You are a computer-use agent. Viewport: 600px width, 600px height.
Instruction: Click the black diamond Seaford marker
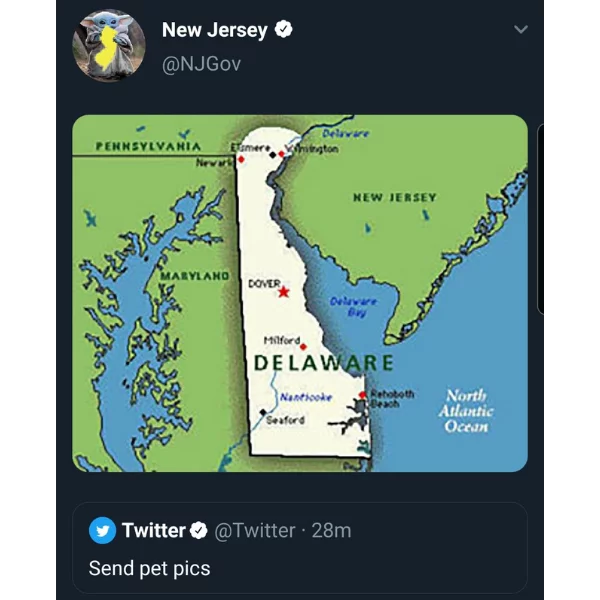[x=263, y=412]
